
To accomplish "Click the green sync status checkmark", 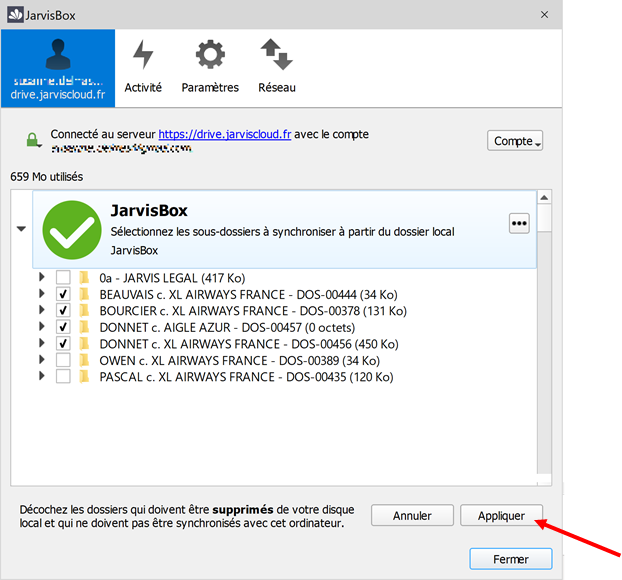I will coord(72,230).
